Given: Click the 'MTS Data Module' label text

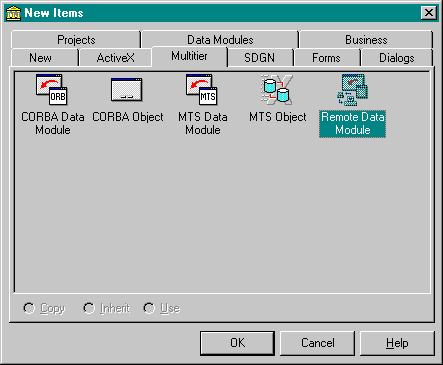Looking at the screenshot, I should pyautogui.click(x=203, y=124).
